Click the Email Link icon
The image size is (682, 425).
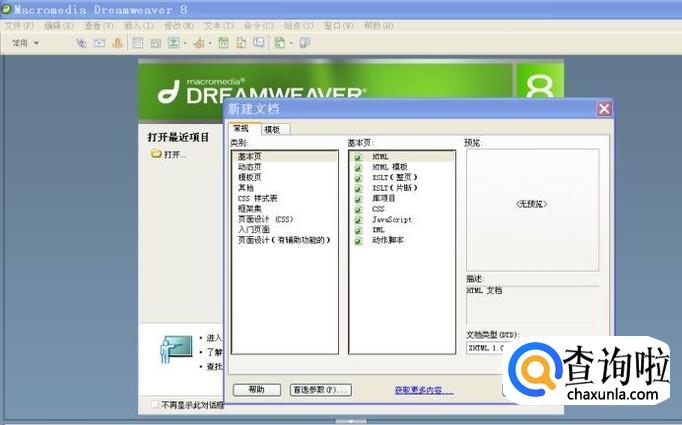(x=100, y=43)
